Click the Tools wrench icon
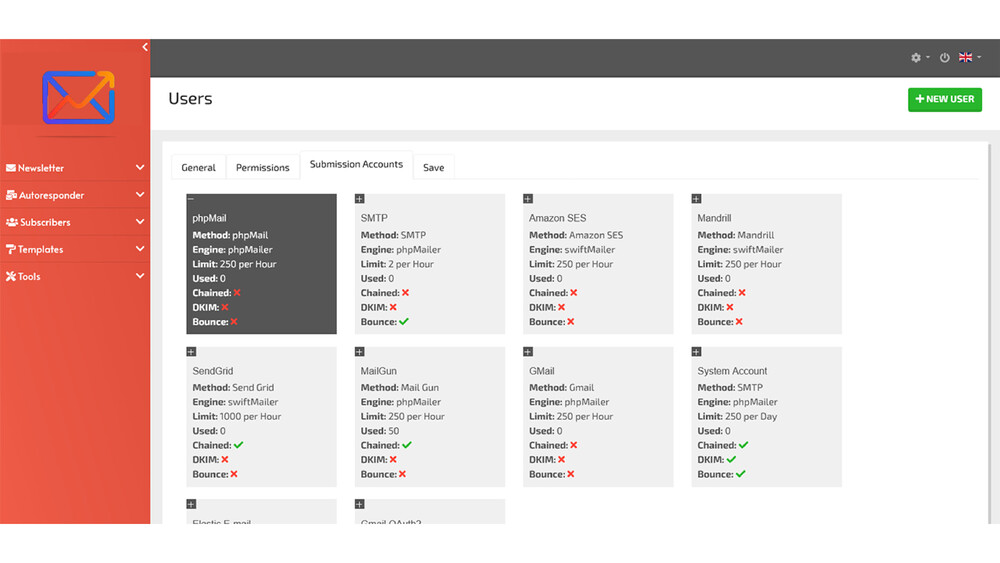Screen dimensions: 1000x563 tap(11, 276)
